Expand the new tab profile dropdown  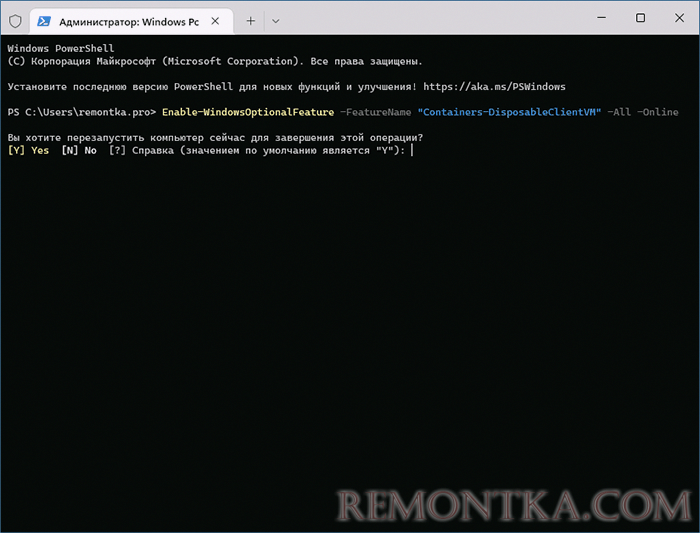click(x=275, y=21)
